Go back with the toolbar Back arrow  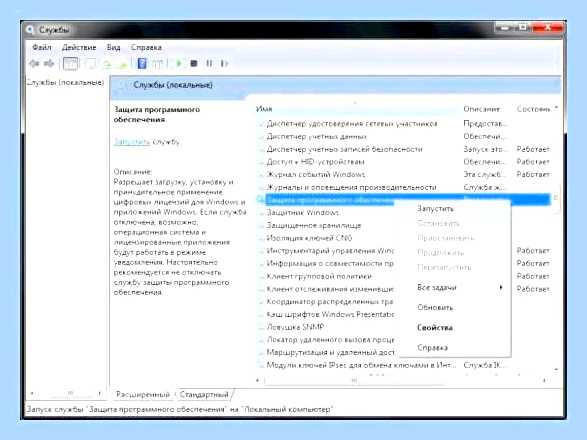(34, 64)
